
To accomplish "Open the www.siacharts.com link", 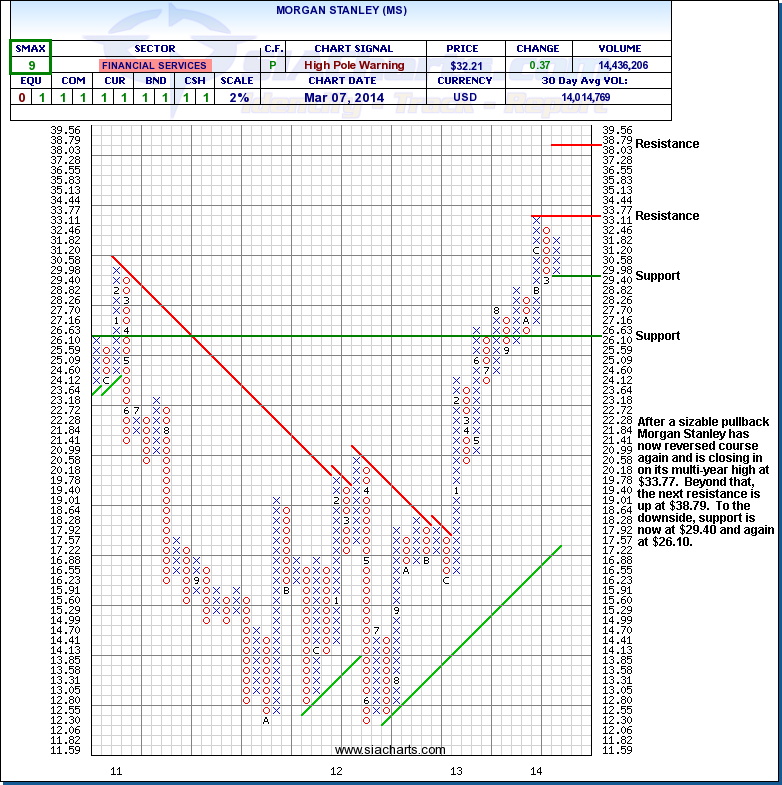I will pyautogui.click(x=390, y=749).
